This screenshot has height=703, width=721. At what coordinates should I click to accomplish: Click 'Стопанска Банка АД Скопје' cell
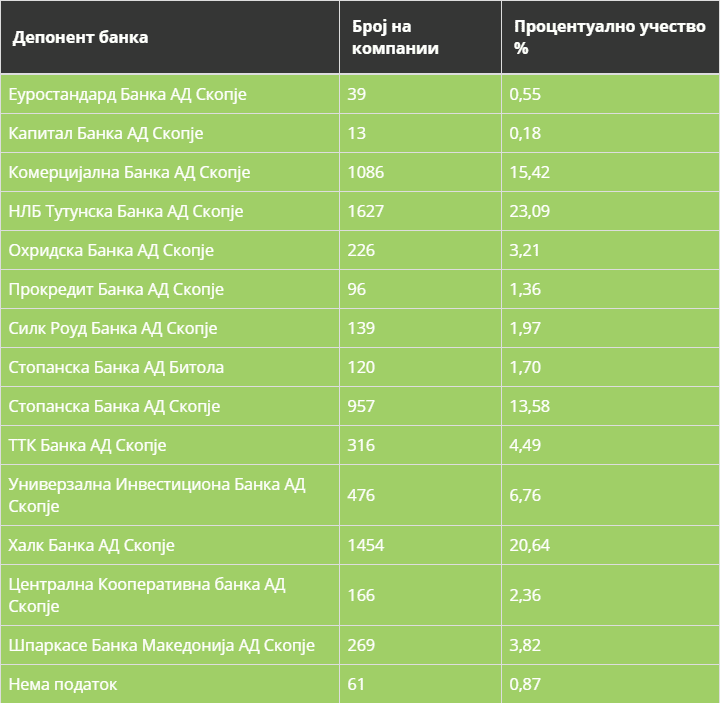[170, 406]
